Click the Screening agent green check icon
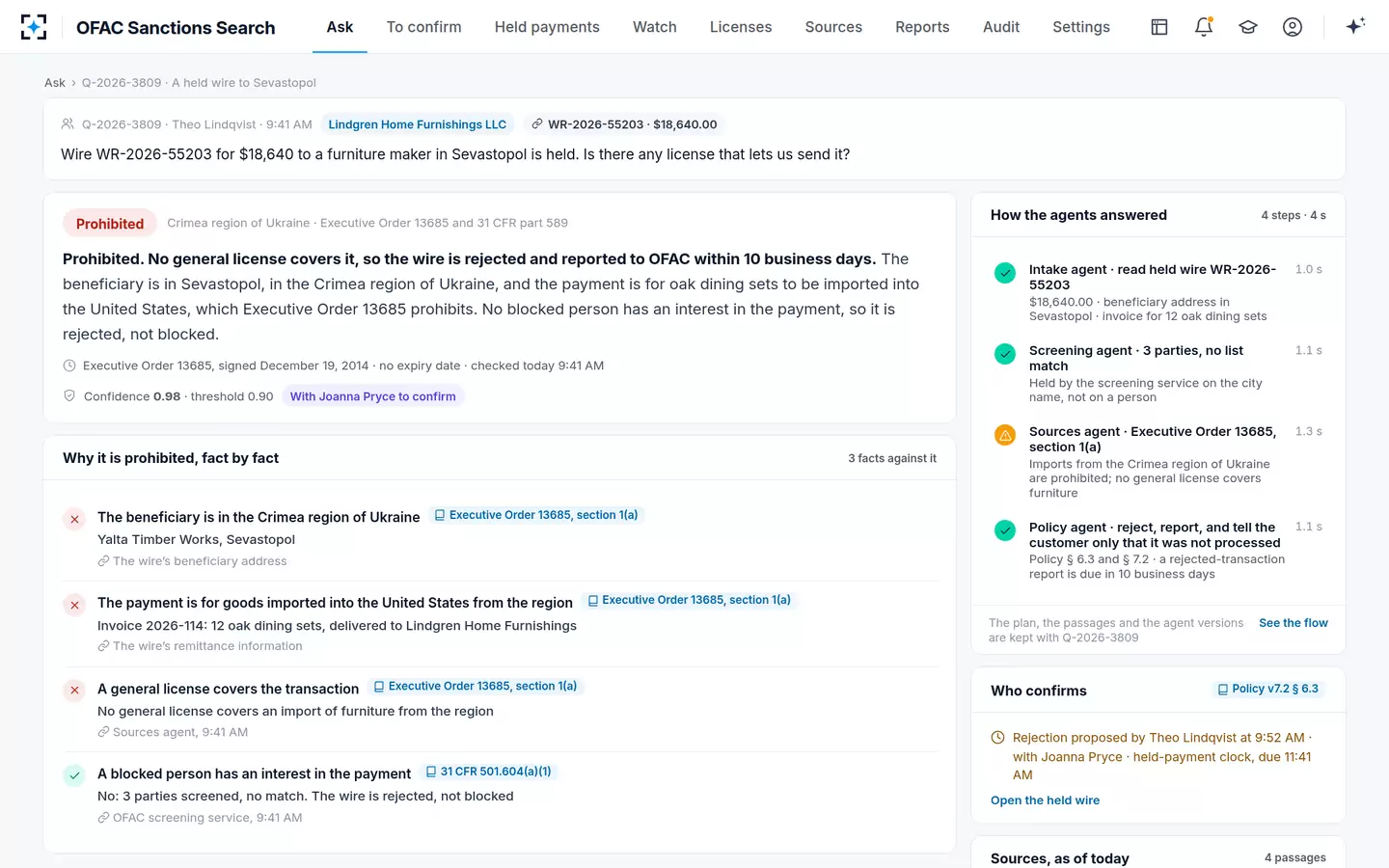 [x=1005, y=354]
